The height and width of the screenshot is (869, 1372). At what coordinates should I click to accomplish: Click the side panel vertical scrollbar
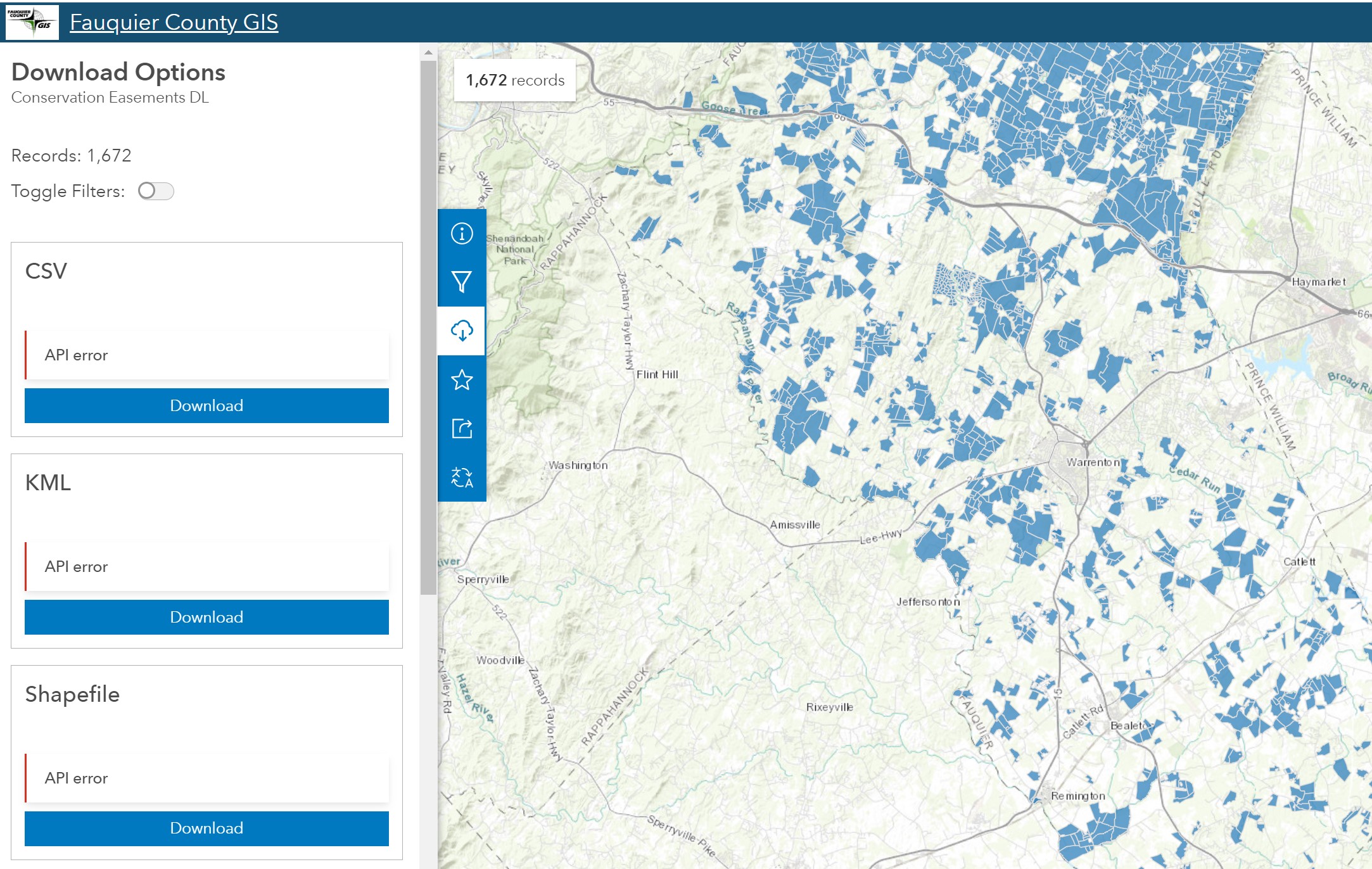point(428,327)
